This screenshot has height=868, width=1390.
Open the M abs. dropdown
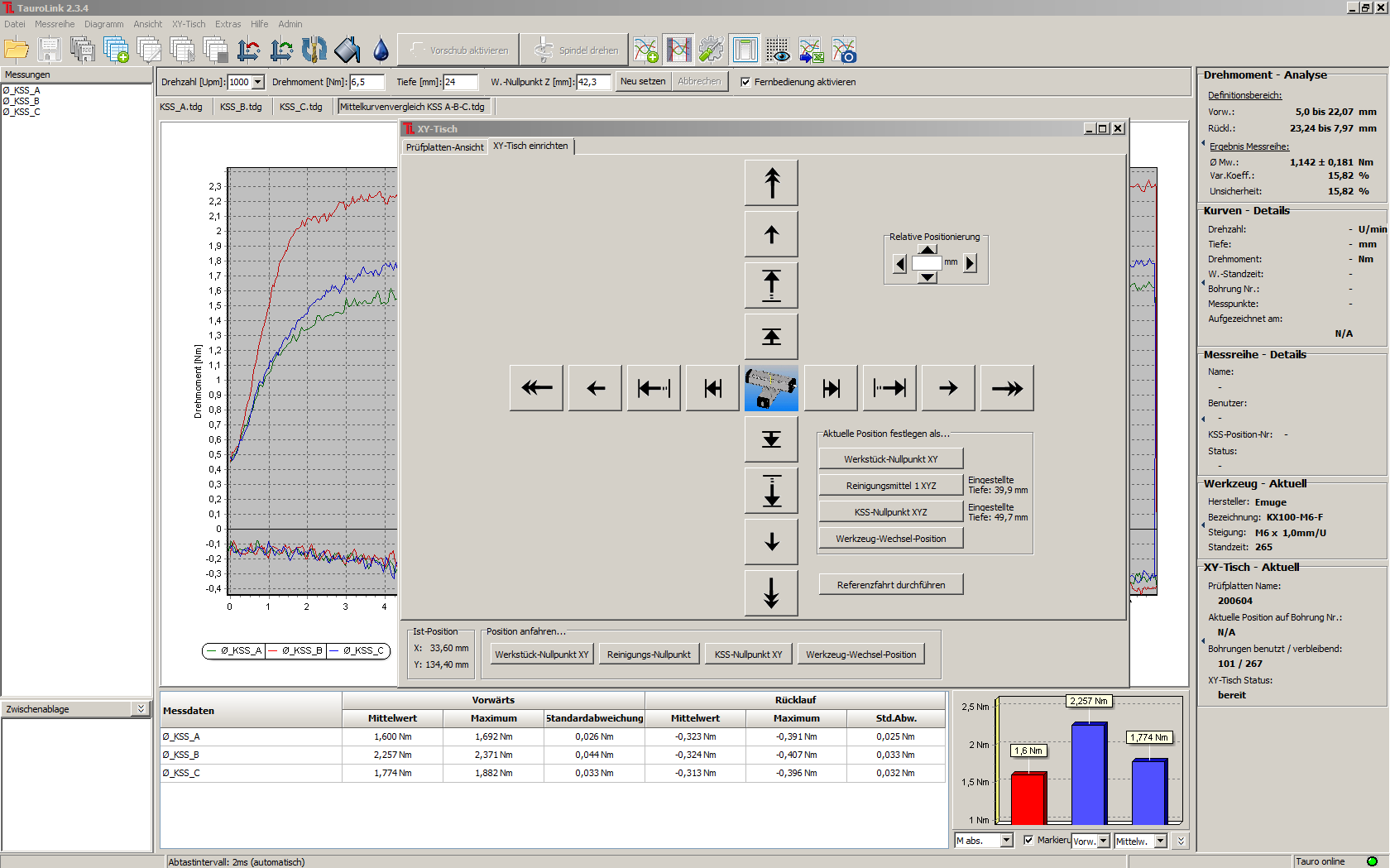click(1006, 841)
